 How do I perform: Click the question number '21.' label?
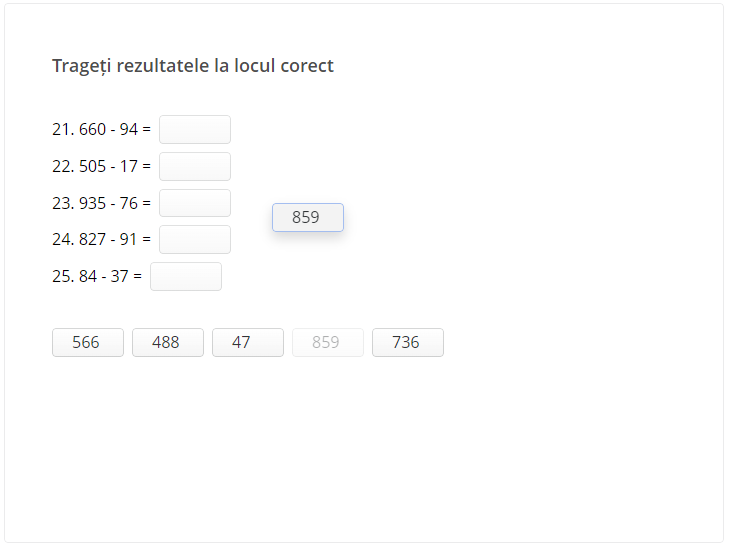(63, 130)
